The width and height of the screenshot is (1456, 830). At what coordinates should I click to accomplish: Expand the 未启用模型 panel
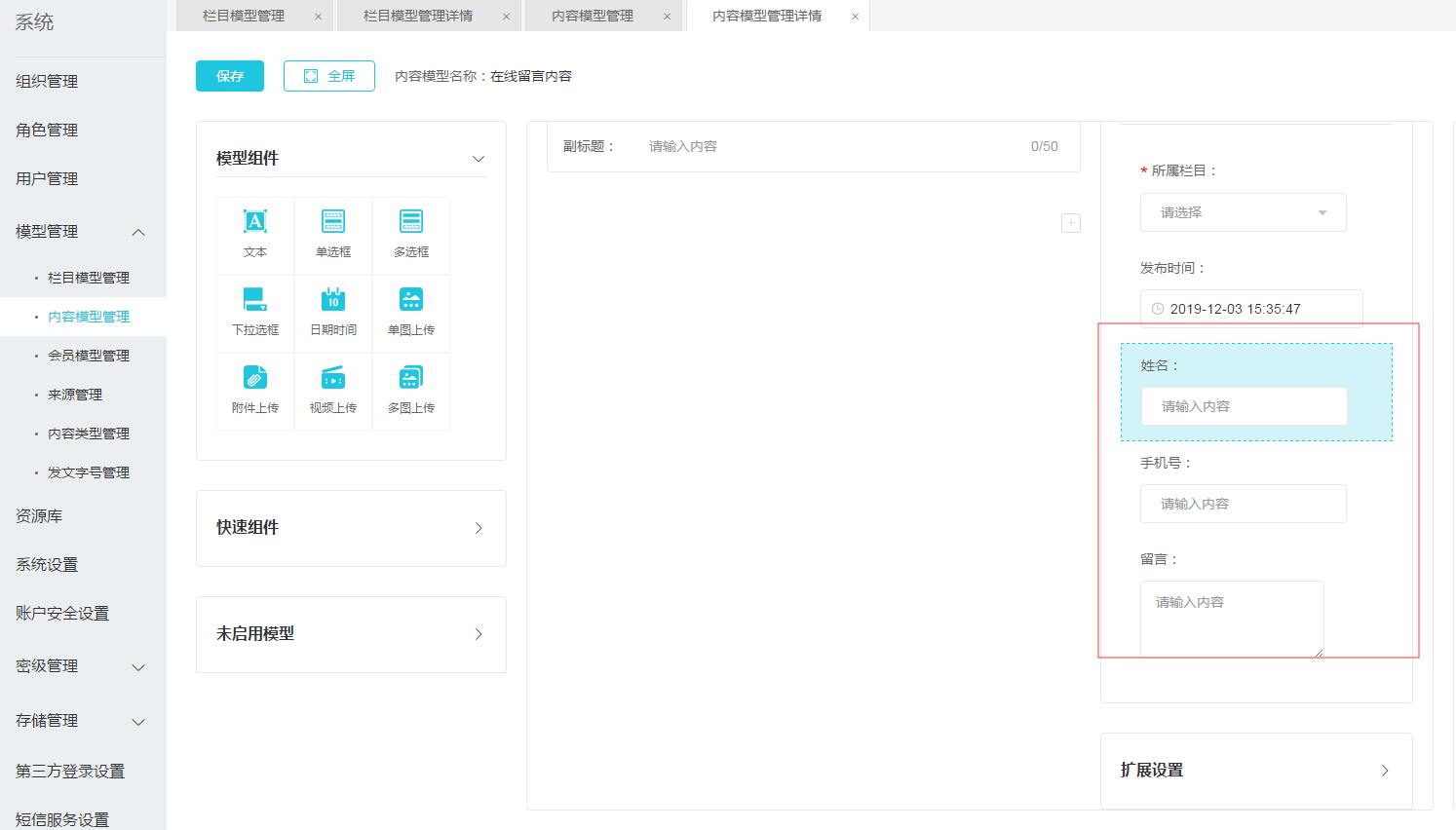[478, 634]
